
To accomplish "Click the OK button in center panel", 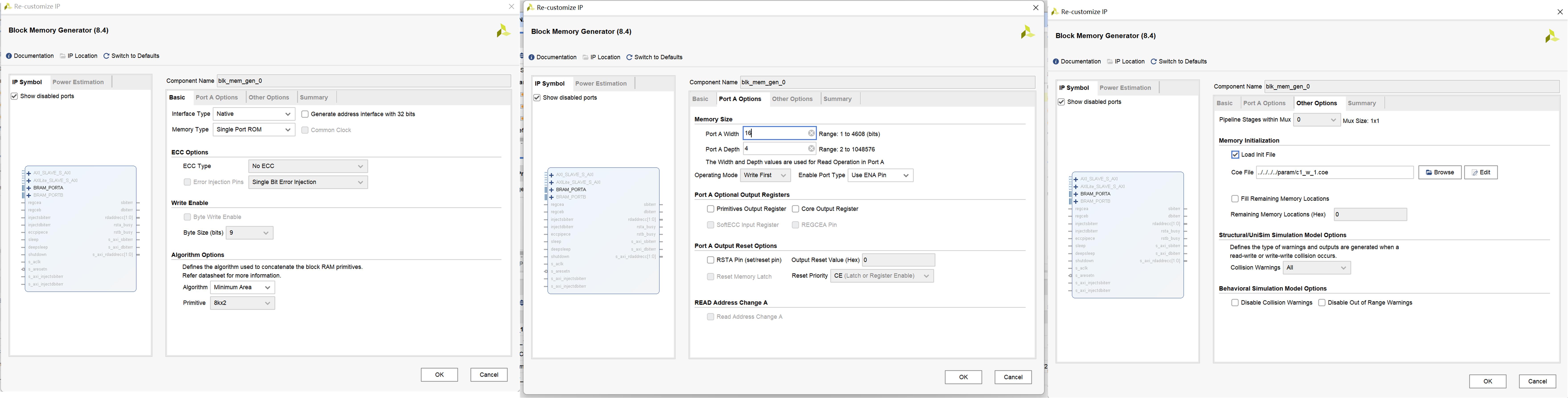I will pos(962,376).
